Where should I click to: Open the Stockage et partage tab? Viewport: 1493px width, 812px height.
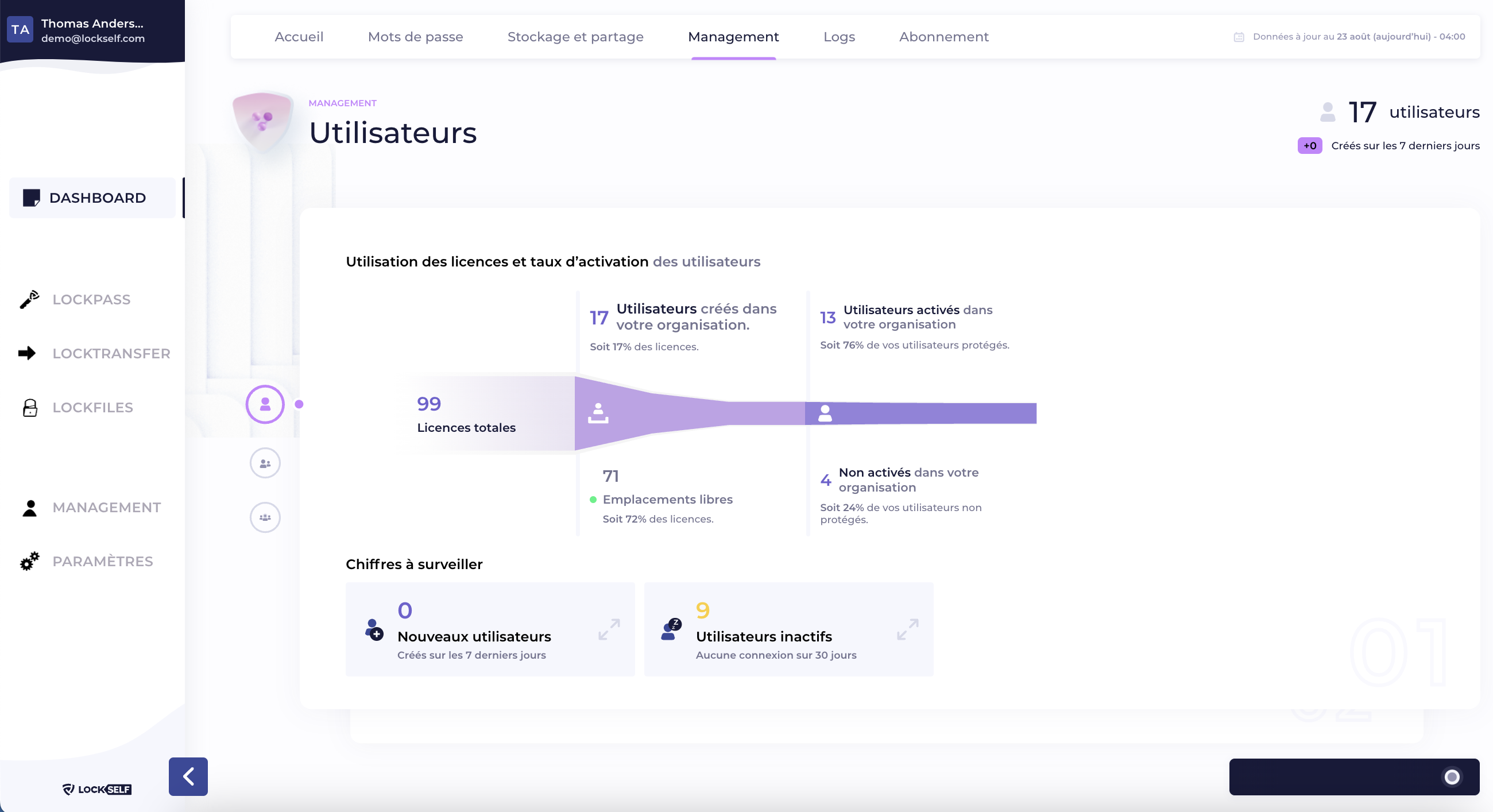575,37
